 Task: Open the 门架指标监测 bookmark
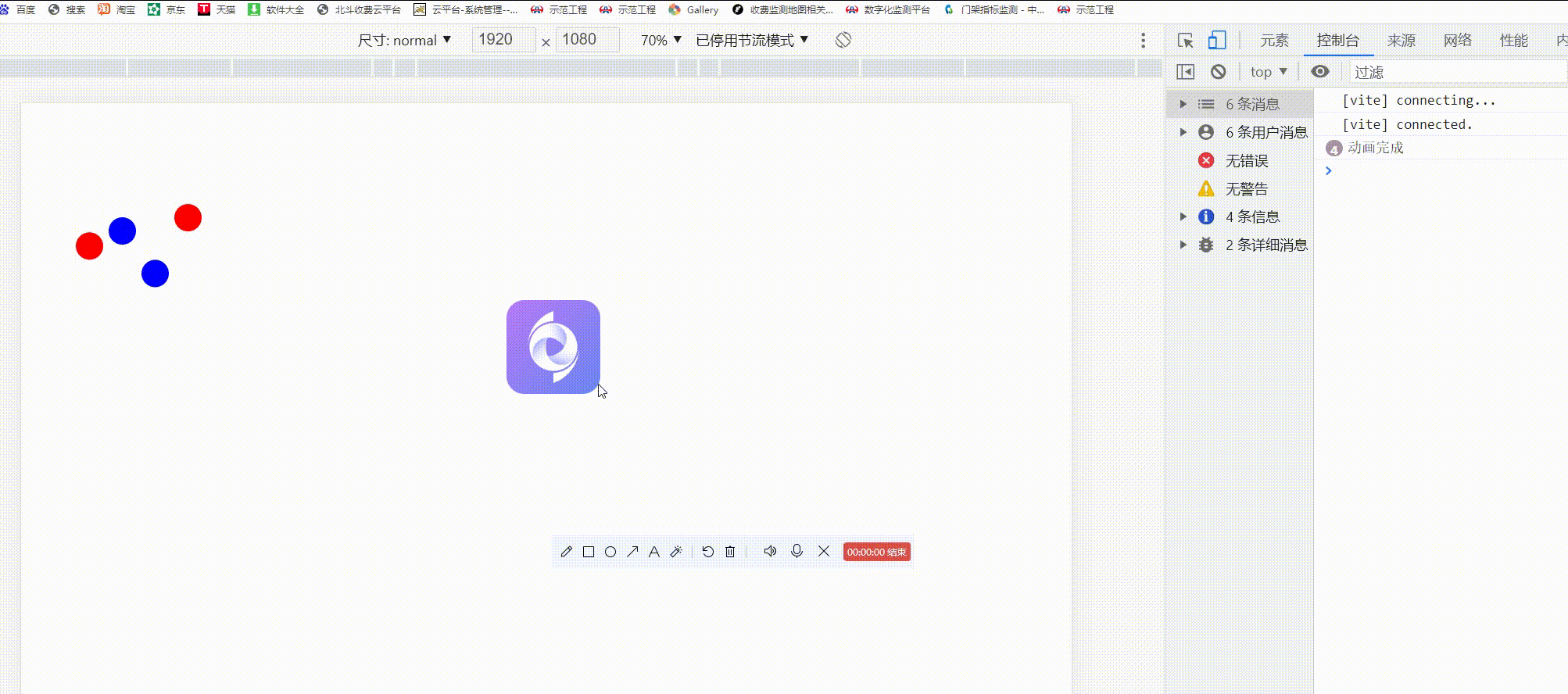tap(993, 9)
